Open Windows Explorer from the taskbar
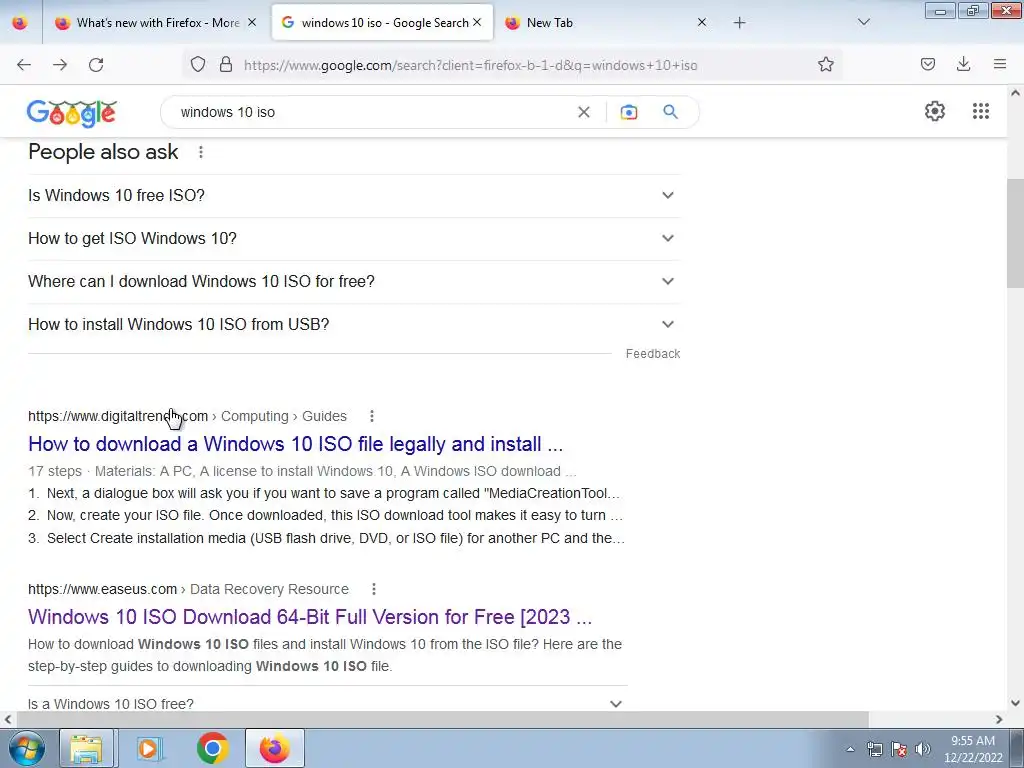 click(x=86, y=748)
